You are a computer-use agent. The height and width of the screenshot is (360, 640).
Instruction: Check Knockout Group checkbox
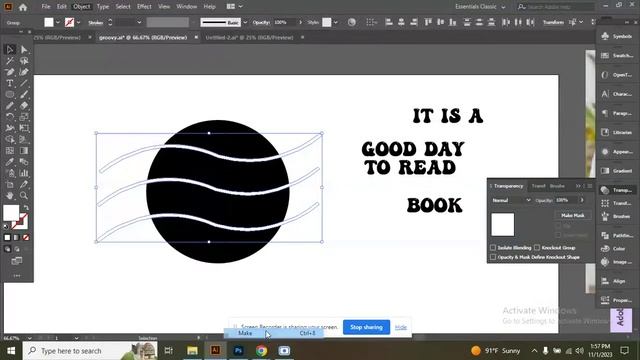(x=537, y=248)
